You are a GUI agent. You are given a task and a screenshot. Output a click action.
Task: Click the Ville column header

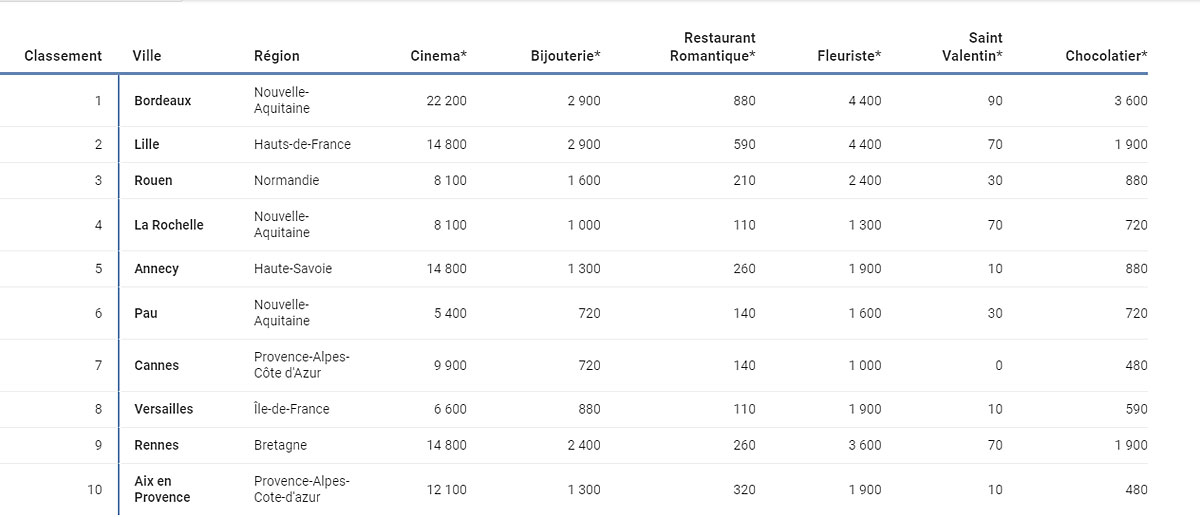click(x=147, y=56)
